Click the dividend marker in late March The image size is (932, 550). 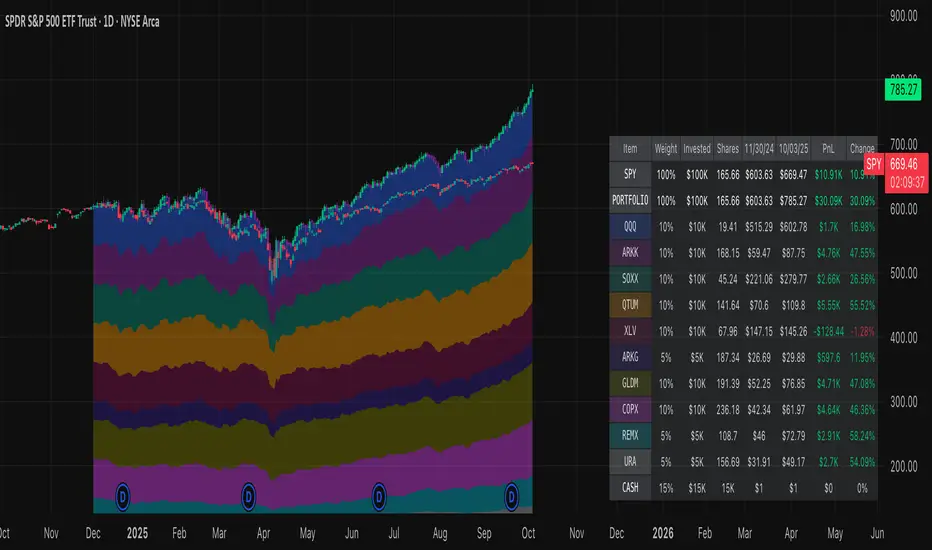pos(249,494)
